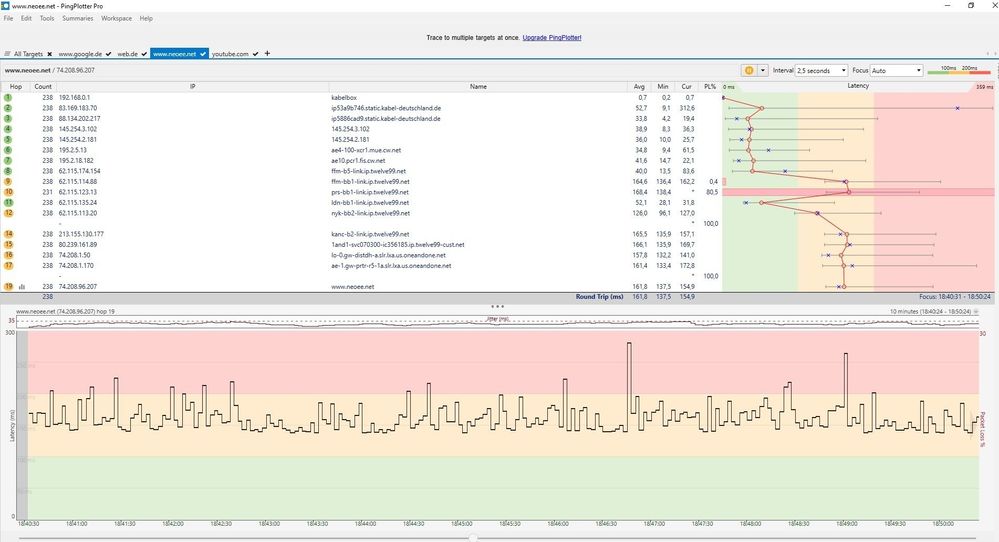The width and height of the screenshot is (999, 542).
Task: Select hop 2 green circle icon
Action: click(8, 108)
